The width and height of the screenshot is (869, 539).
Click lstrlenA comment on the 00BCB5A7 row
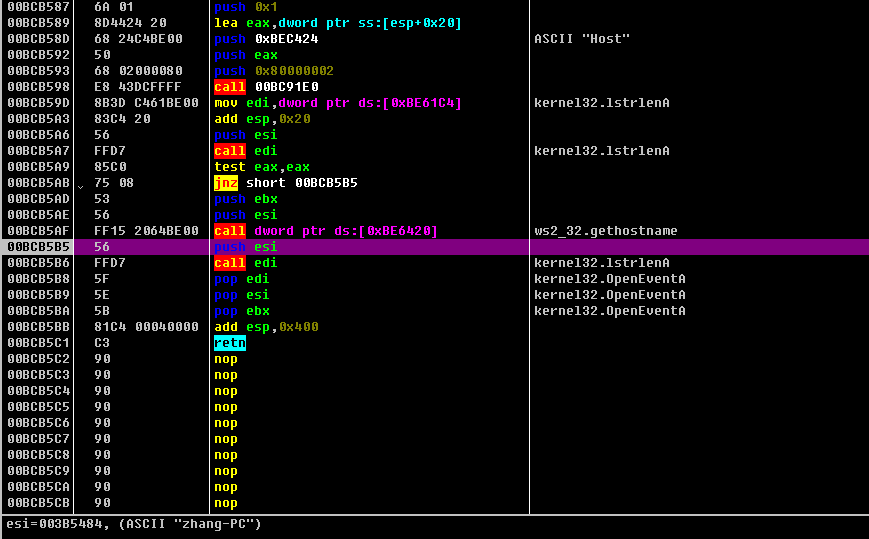click(602, 151)
